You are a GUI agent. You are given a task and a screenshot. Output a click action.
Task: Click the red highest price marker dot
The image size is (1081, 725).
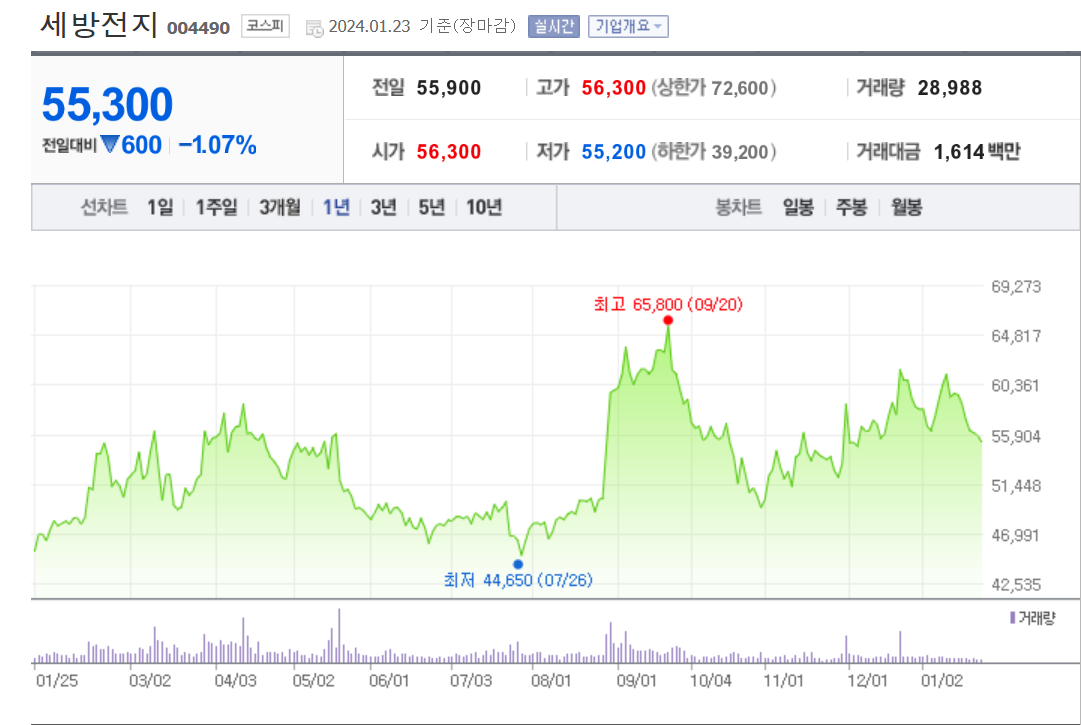point(668,320)
